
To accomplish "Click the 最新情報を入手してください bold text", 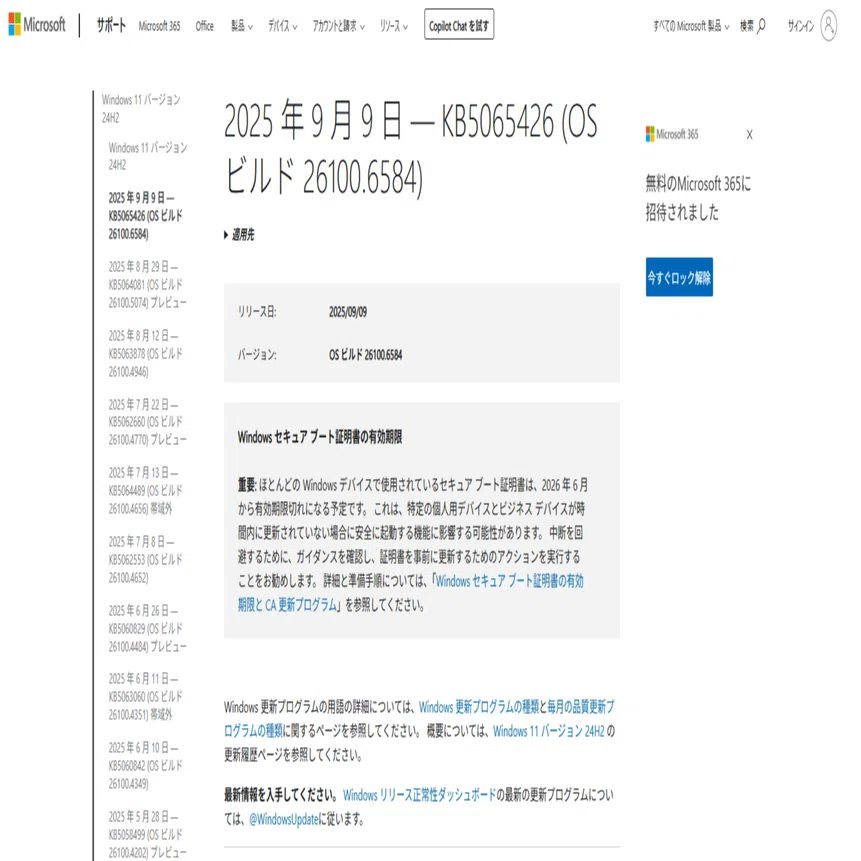I will point(281,795).
